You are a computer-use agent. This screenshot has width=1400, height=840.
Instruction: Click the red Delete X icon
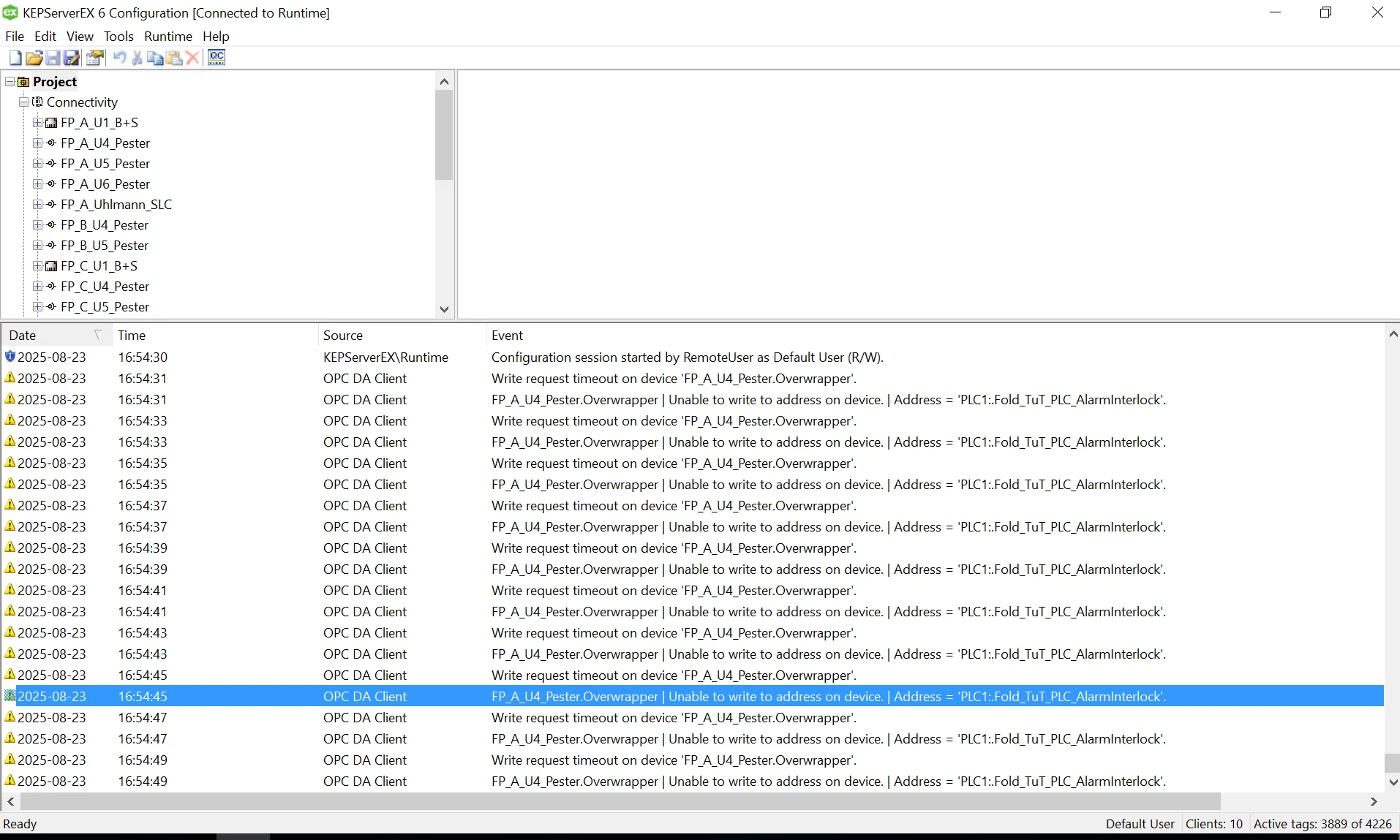(192, 58)
